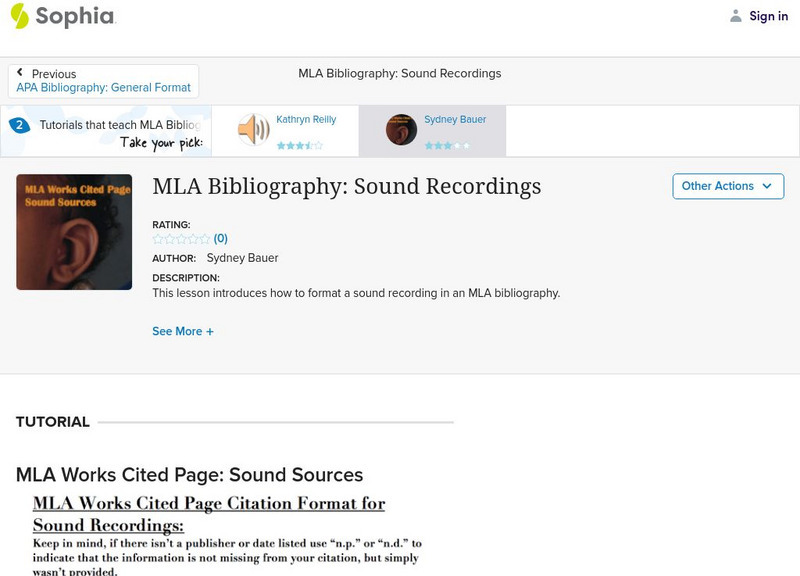Go to APA Bibliography: General Format lesson
Viewport: 800px width, 576px height.
click(105, 87)
